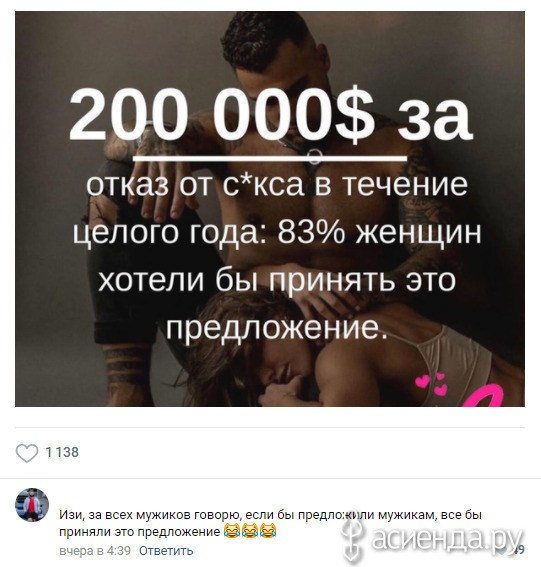Open the comment timestamp вчера в 4:39
541x567 pixels.
[x=95, y=551]
